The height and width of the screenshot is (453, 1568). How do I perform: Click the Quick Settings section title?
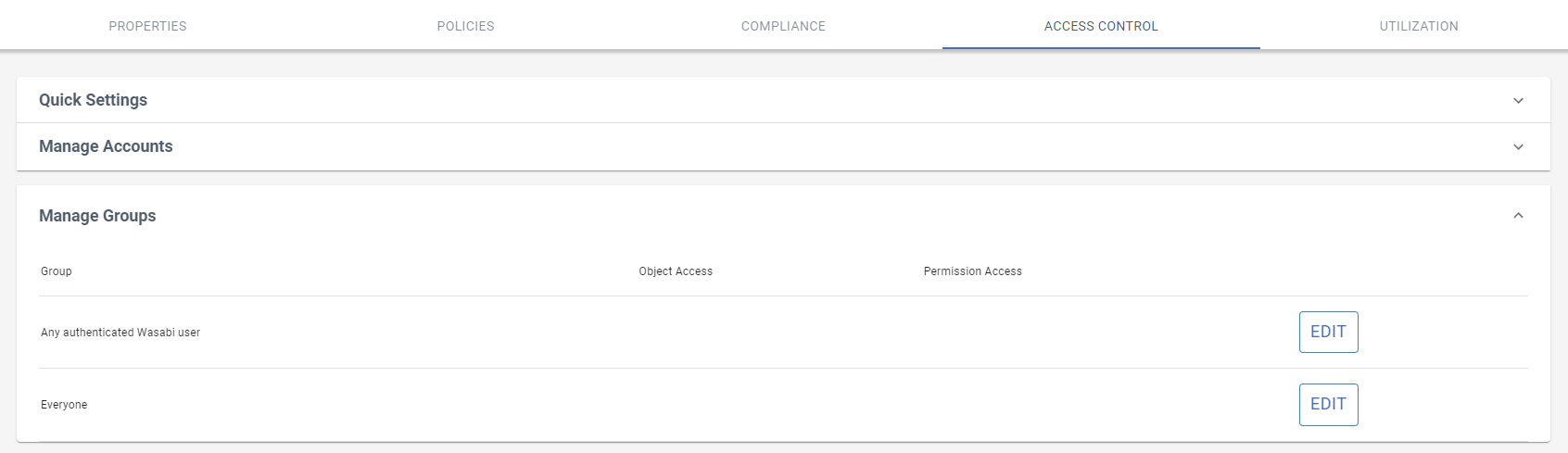(93, 100)
